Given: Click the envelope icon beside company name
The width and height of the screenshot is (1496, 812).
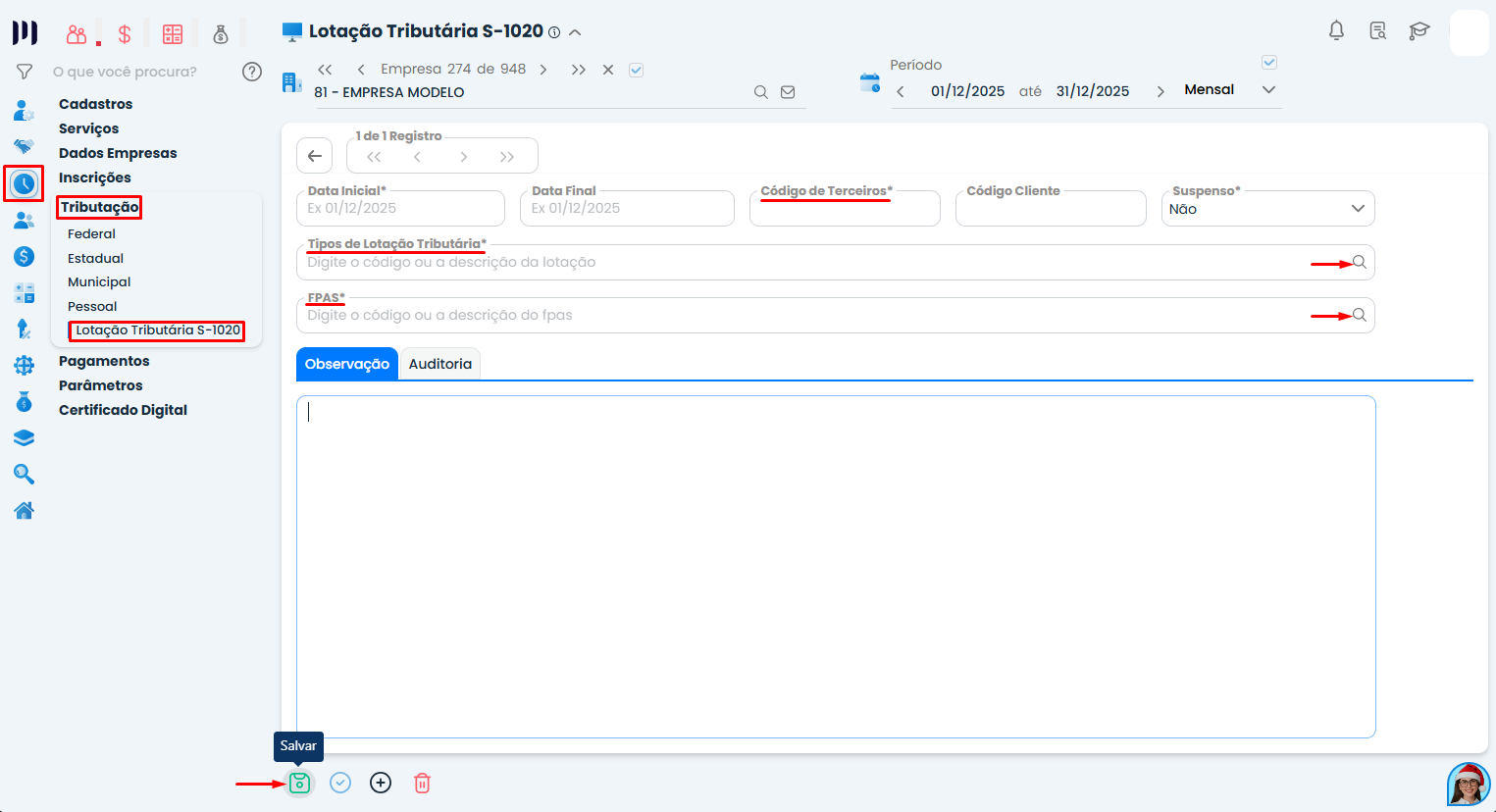Looking at the screenshot, I should (x=788, y=92).
